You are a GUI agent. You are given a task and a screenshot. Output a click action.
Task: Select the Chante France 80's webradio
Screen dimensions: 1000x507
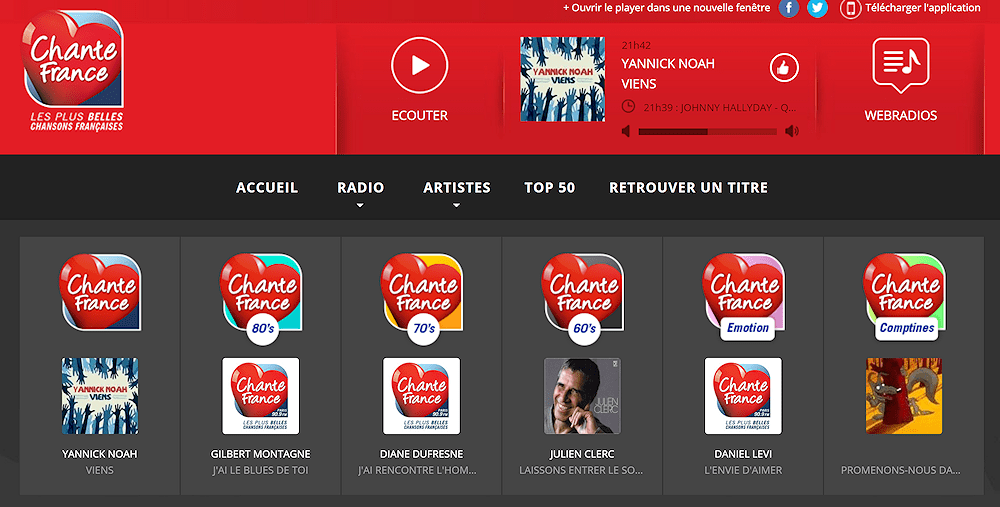click(x=261, y=298)
